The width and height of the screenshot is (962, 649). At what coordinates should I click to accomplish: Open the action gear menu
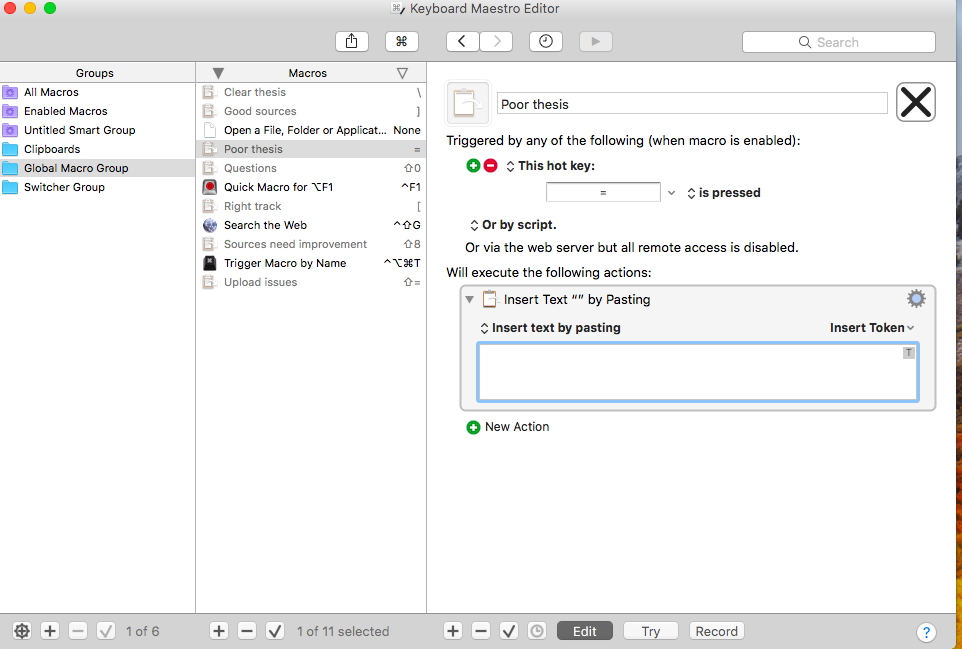point(916,299)
